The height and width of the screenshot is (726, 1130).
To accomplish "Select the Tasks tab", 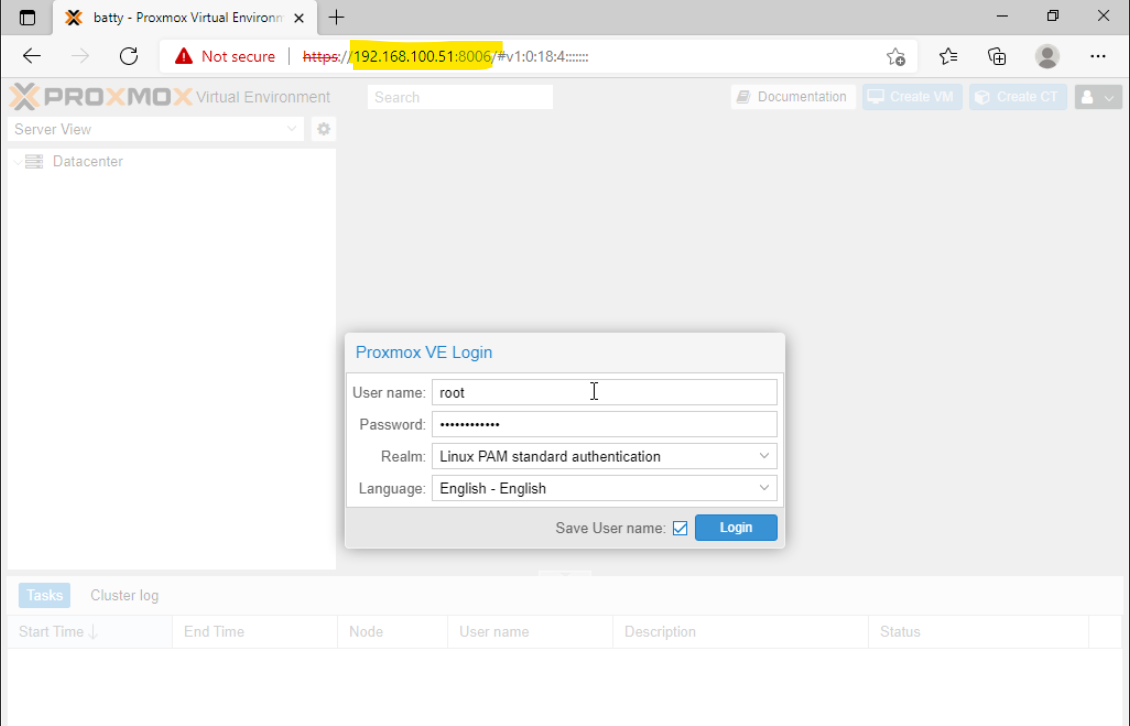I will point(44,595).
